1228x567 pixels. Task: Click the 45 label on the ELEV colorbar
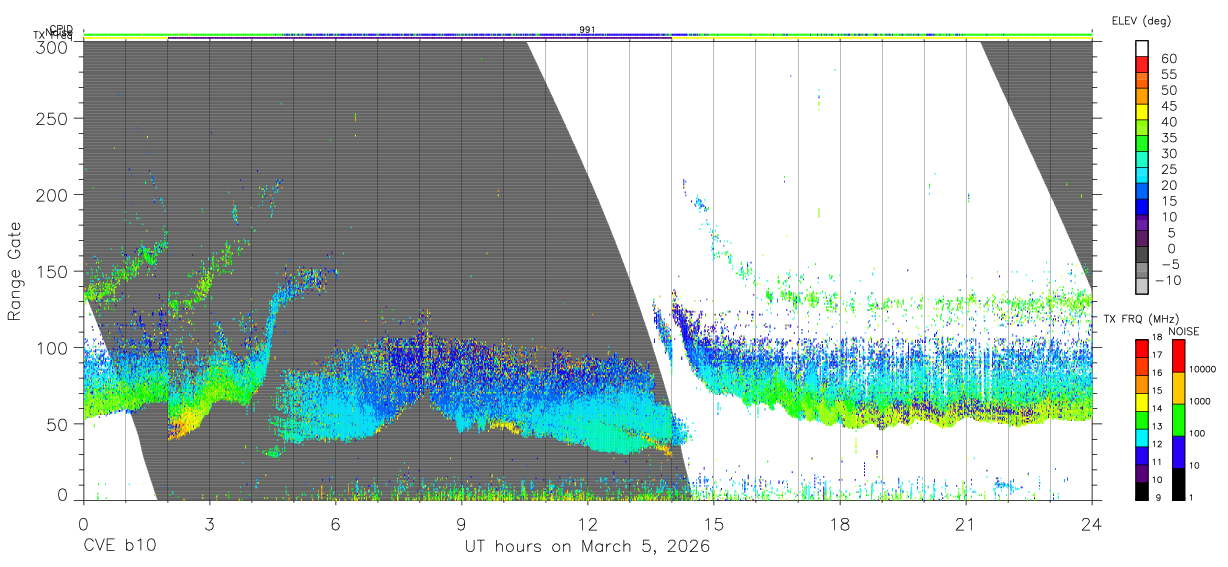[x=1169, y=106]
